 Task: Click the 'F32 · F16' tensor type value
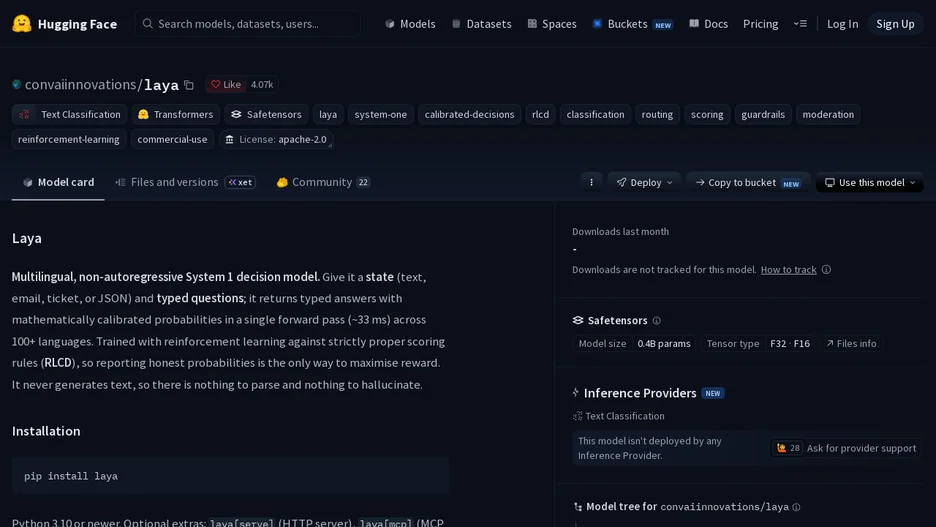[x=790, y=344]
